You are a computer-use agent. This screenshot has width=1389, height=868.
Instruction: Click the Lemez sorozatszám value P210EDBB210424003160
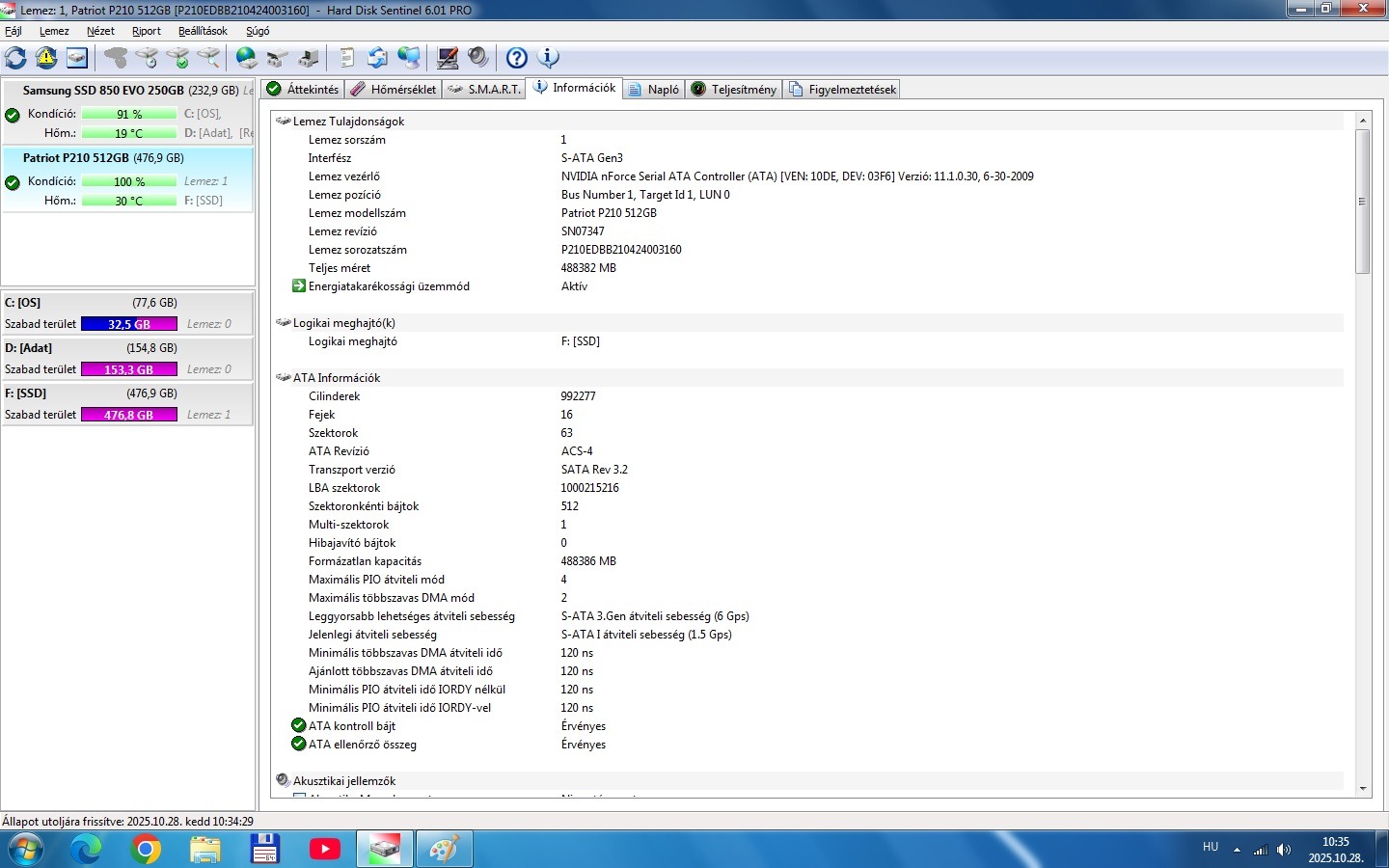tap(621, 249)
